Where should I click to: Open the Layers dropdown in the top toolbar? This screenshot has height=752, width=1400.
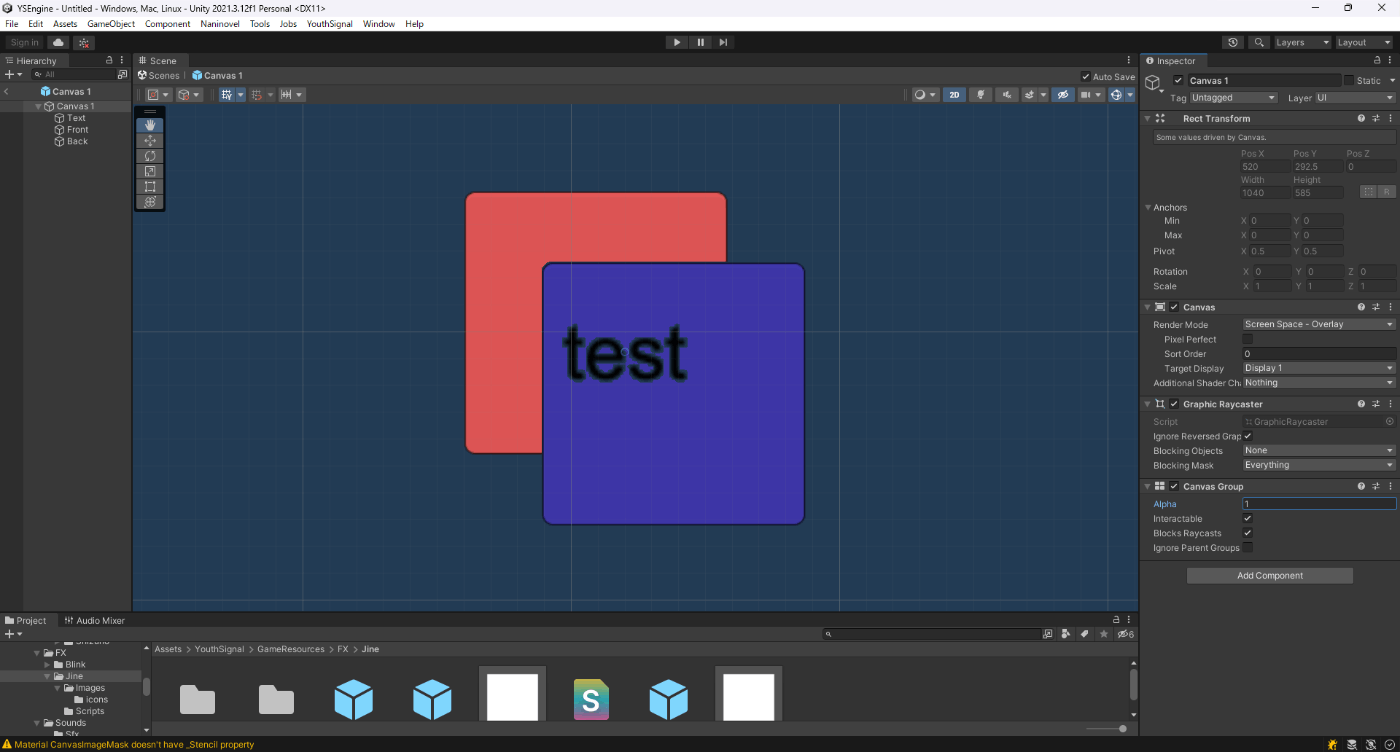[x=1301, y=41]
